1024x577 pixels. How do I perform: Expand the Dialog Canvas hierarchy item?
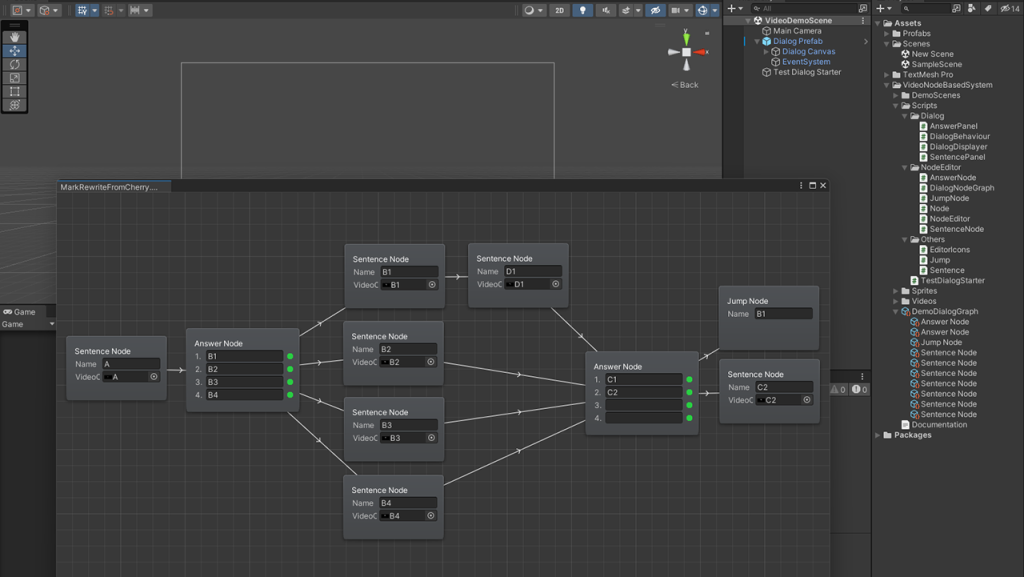coord(766,52)
